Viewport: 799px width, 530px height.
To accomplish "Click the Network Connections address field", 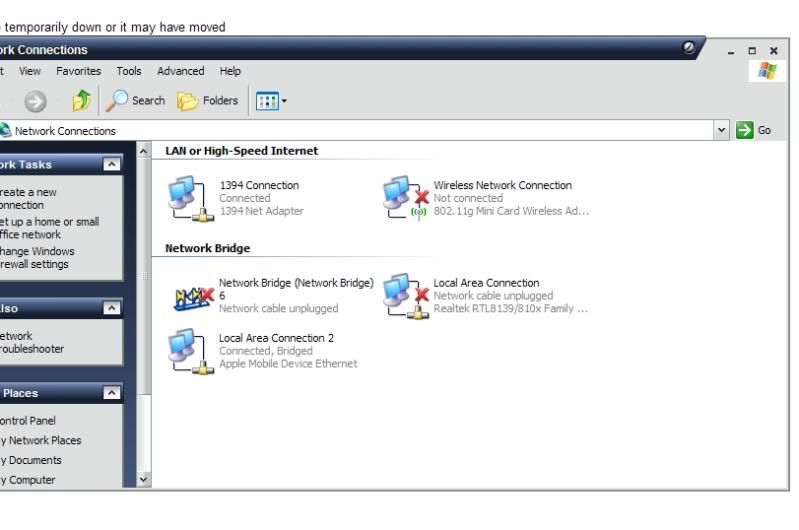I will coord(357,130).
